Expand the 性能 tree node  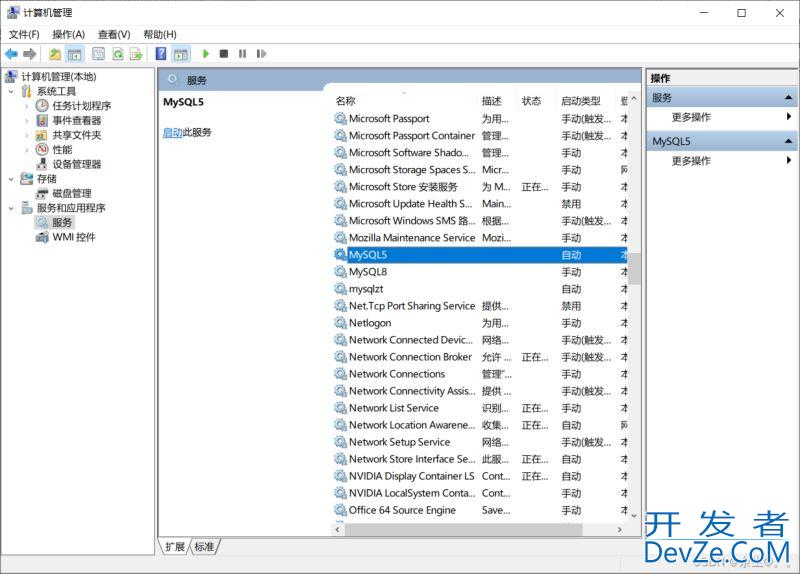click(x=27, y=150)
